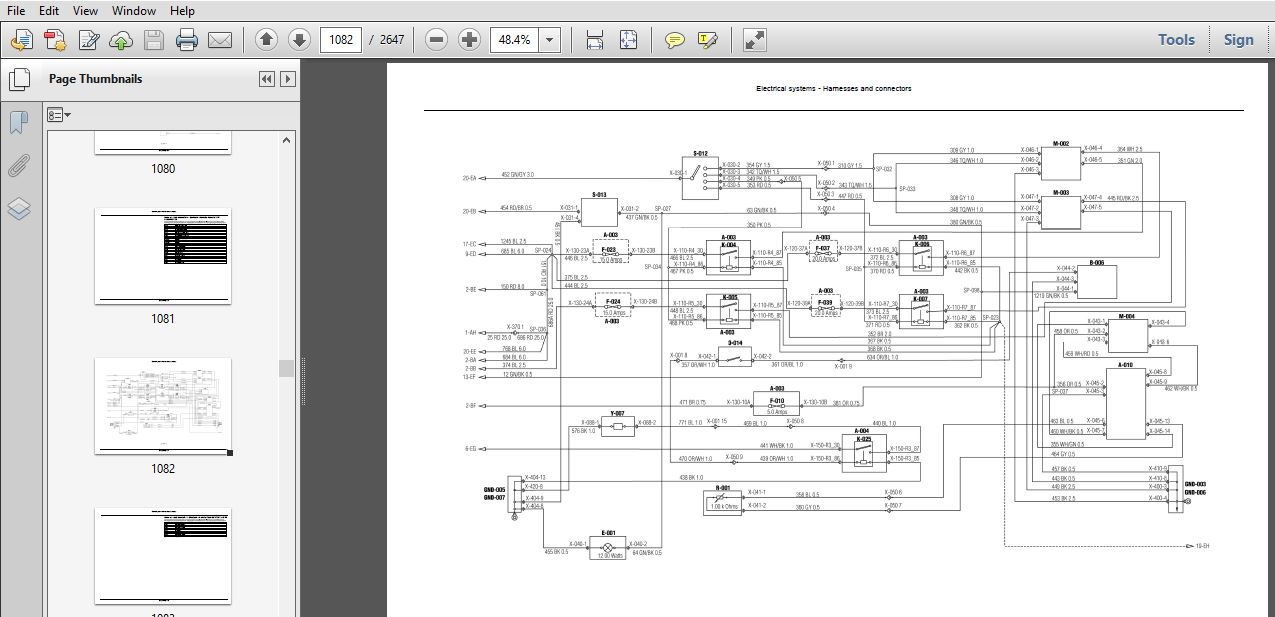The image size is (1275, 617).
Task: Open the Attachments paperclip panel
Action: [x=19, y=165]
